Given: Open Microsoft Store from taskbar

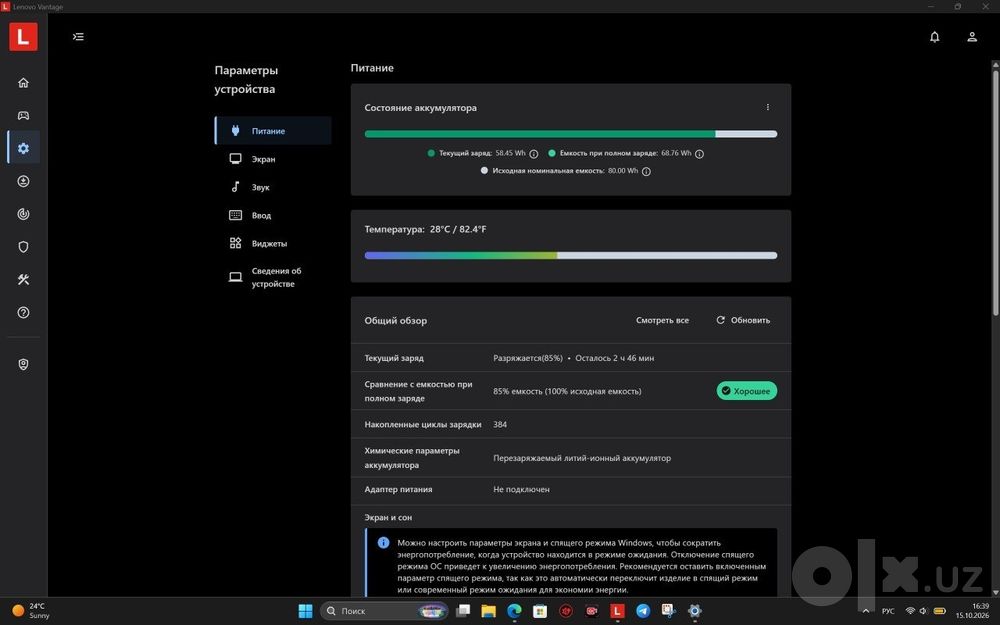Looking at the screenshot, I should [x=540, y=611].
